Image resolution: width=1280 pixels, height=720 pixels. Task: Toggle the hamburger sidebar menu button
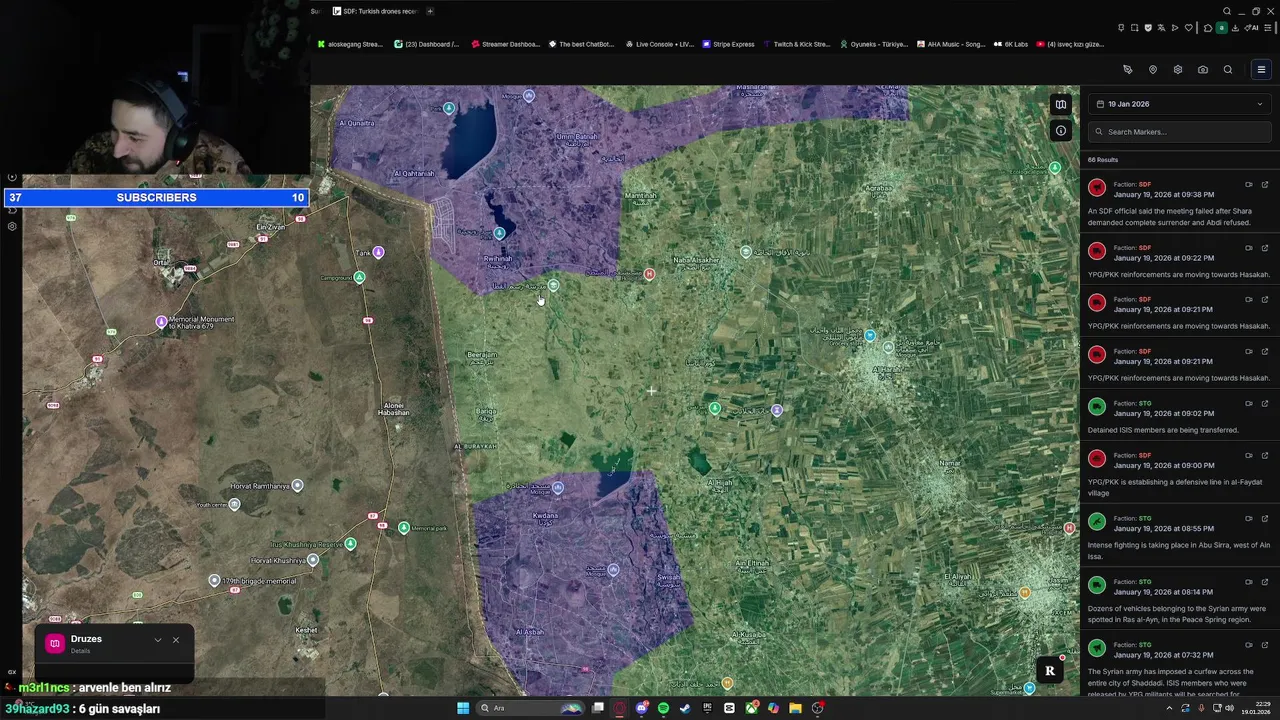[x=1261, y=69]
